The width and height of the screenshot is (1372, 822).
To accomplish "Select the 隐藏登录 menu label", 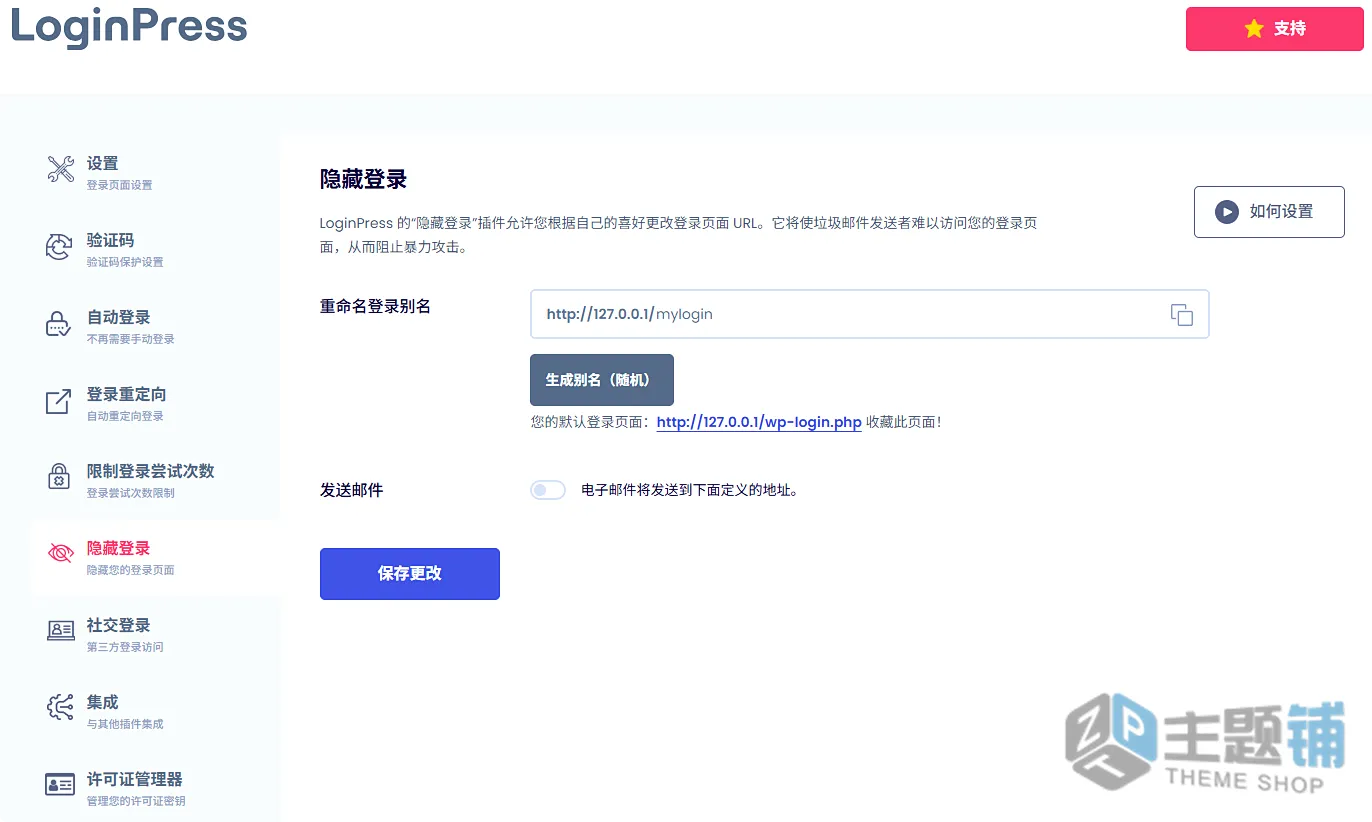I will coord(119,548).
